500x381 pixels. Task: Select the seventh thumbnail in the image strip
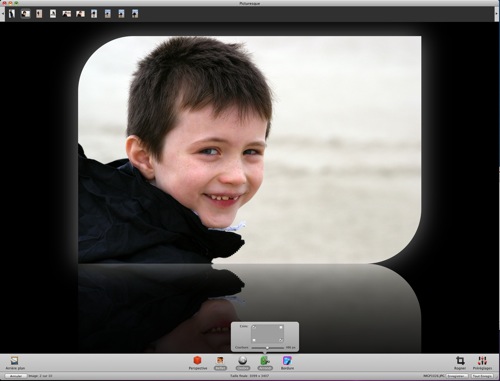tap(94, 14)
